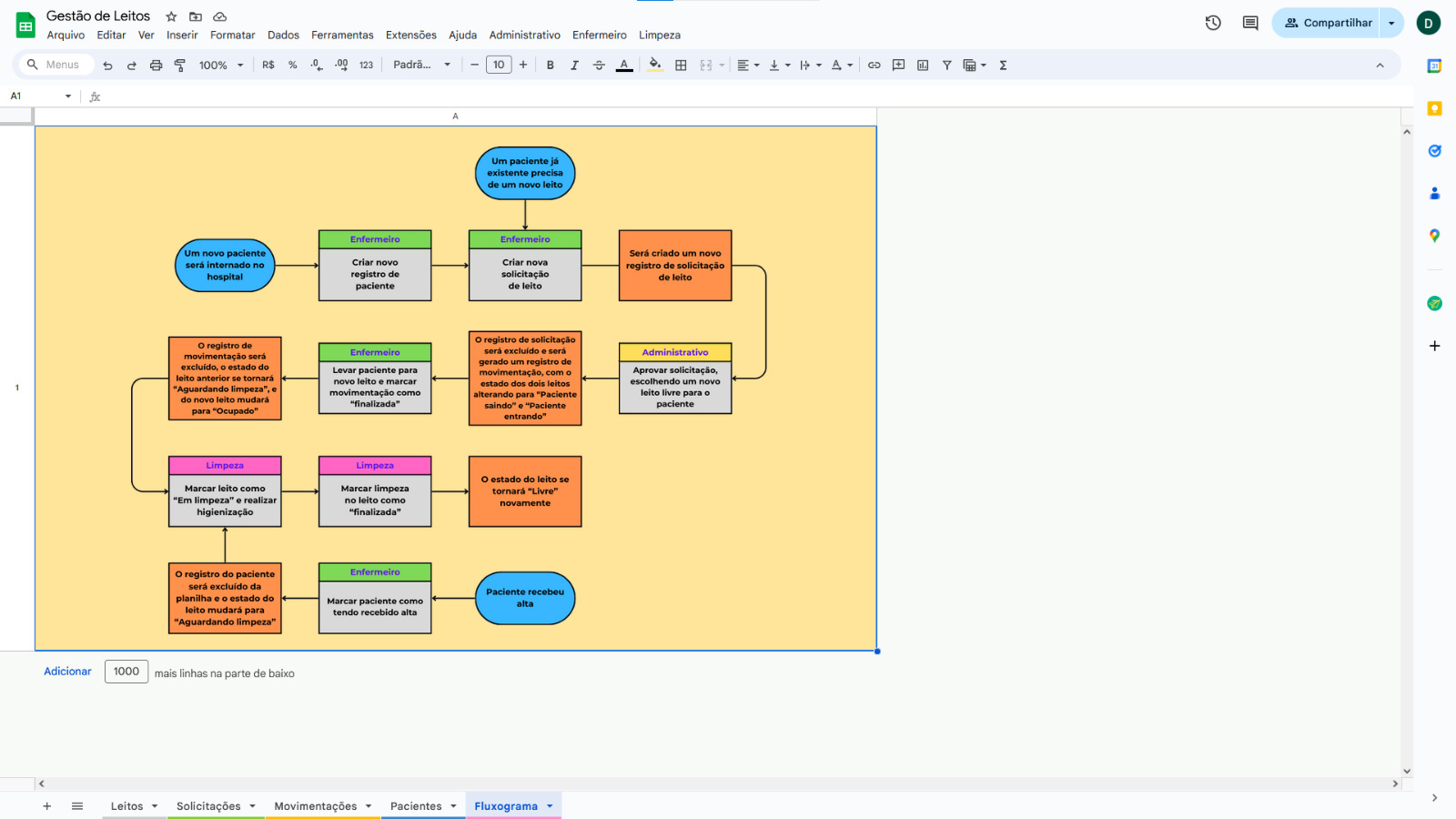Star the Gestão de Leitos document
The width and height of the screenshot is (1456, 819).
click(171, 16)
